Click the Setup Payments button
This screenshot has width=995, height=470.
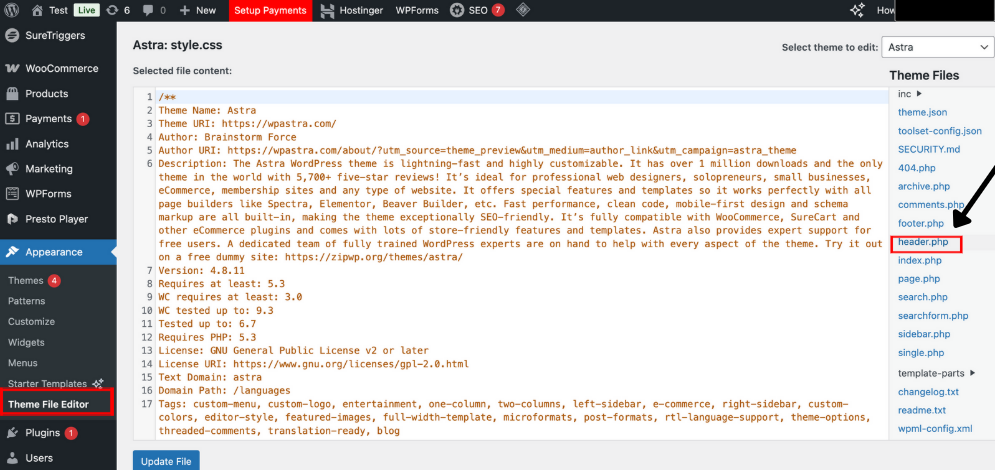(x=270, y=10)
